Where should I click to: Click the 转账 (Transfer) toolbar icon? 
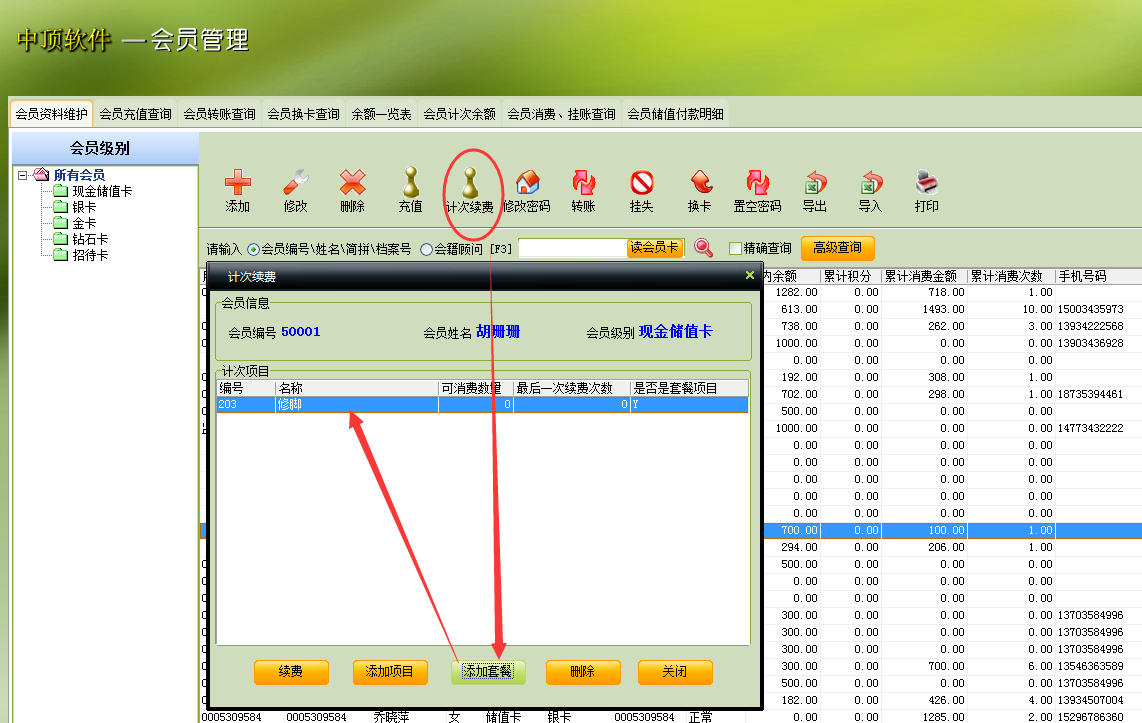tap(583, 190)
